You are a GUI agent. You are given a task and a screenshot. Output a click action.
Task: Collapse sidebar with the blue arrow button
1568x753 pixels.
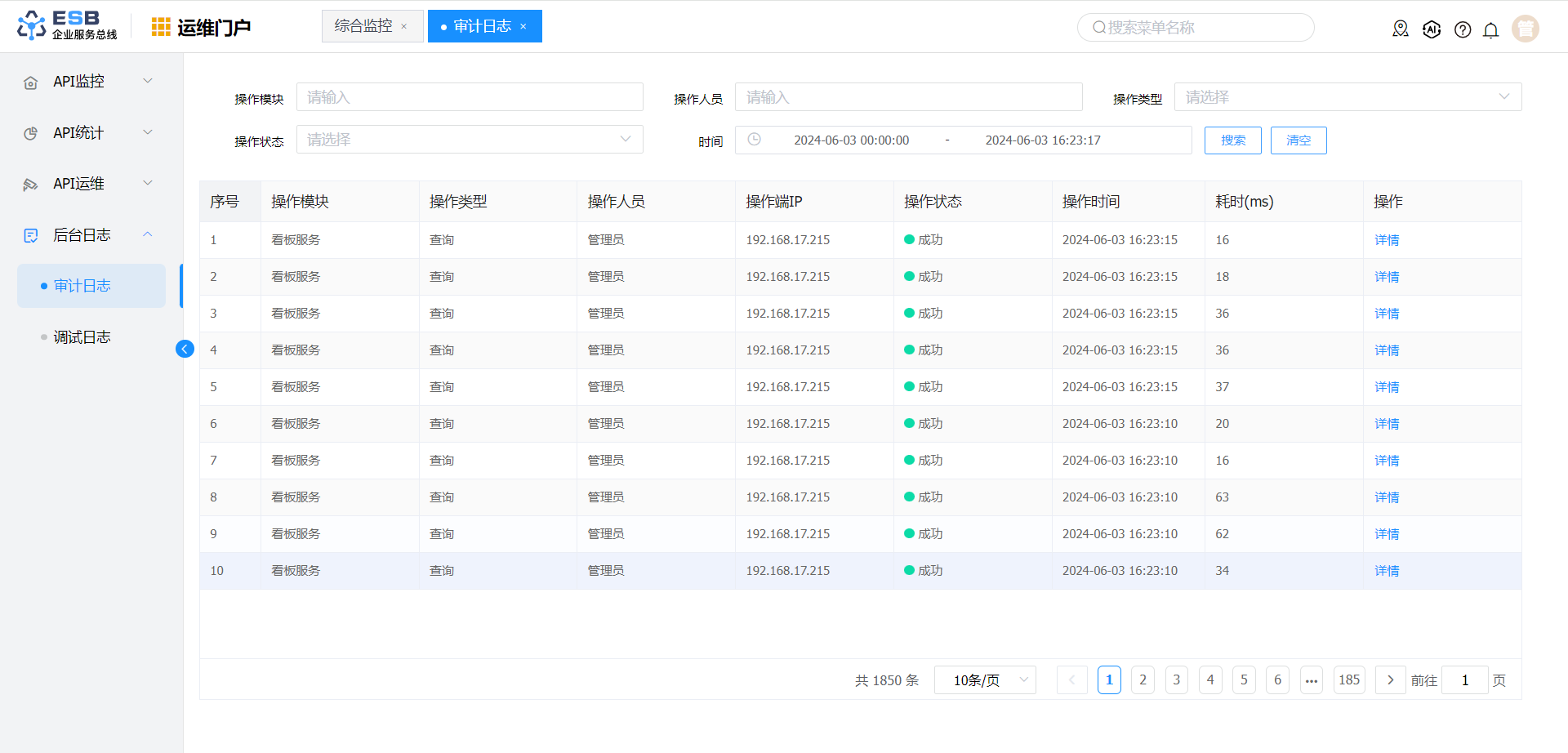point(185,349)
